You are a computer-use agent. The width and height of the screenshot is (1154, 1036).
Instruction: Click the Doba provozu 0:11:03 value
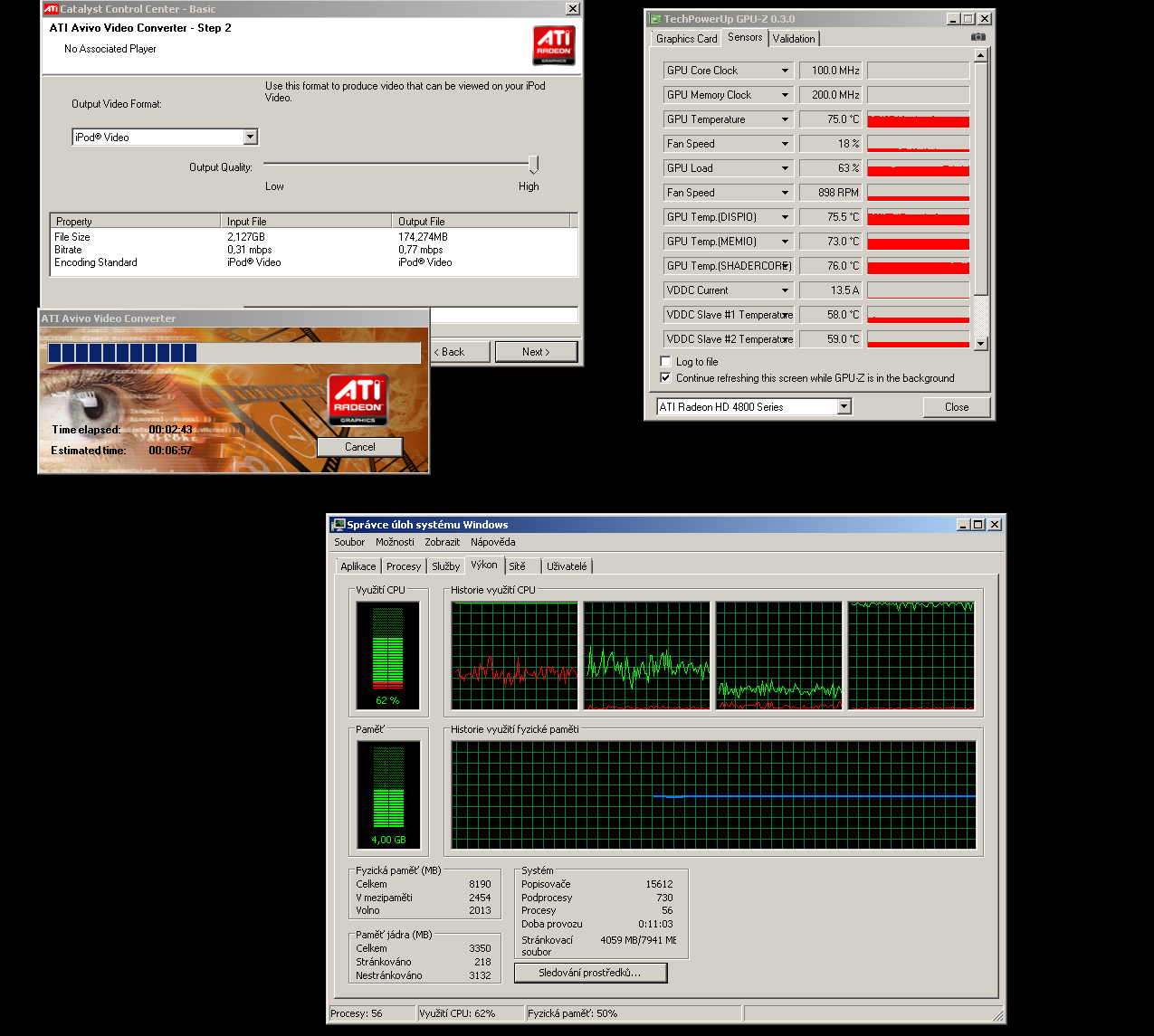point(655,924)
